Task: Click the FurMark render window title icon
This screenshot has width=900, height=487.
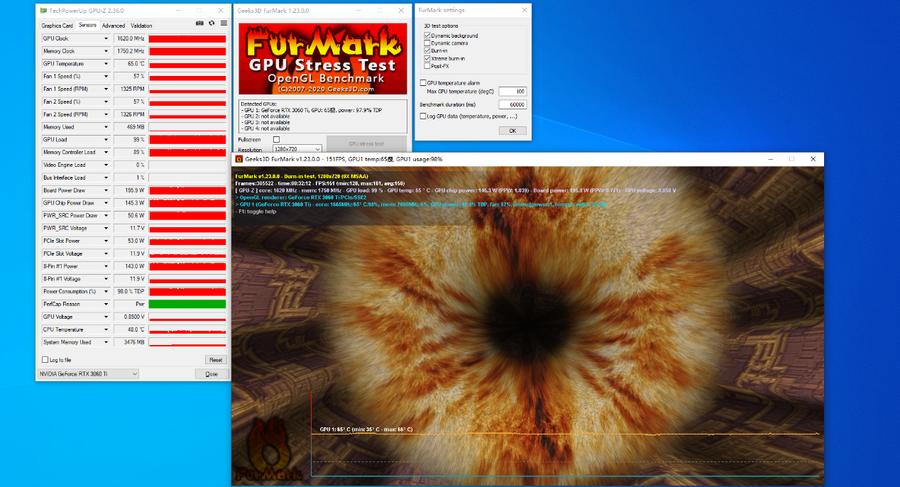Action: click(238, 159)
